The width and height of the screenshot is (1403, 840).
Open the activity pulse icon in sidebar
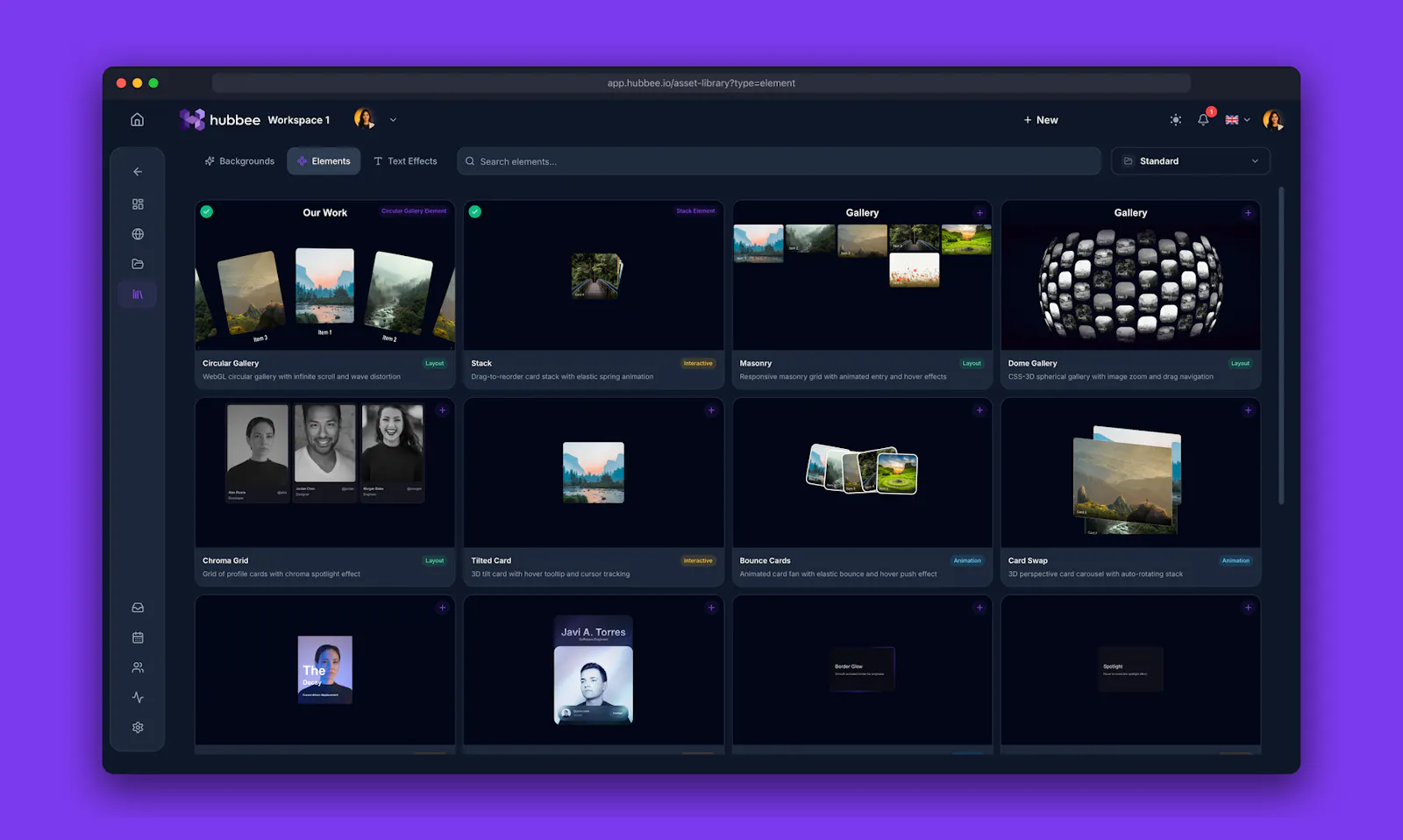138,698
